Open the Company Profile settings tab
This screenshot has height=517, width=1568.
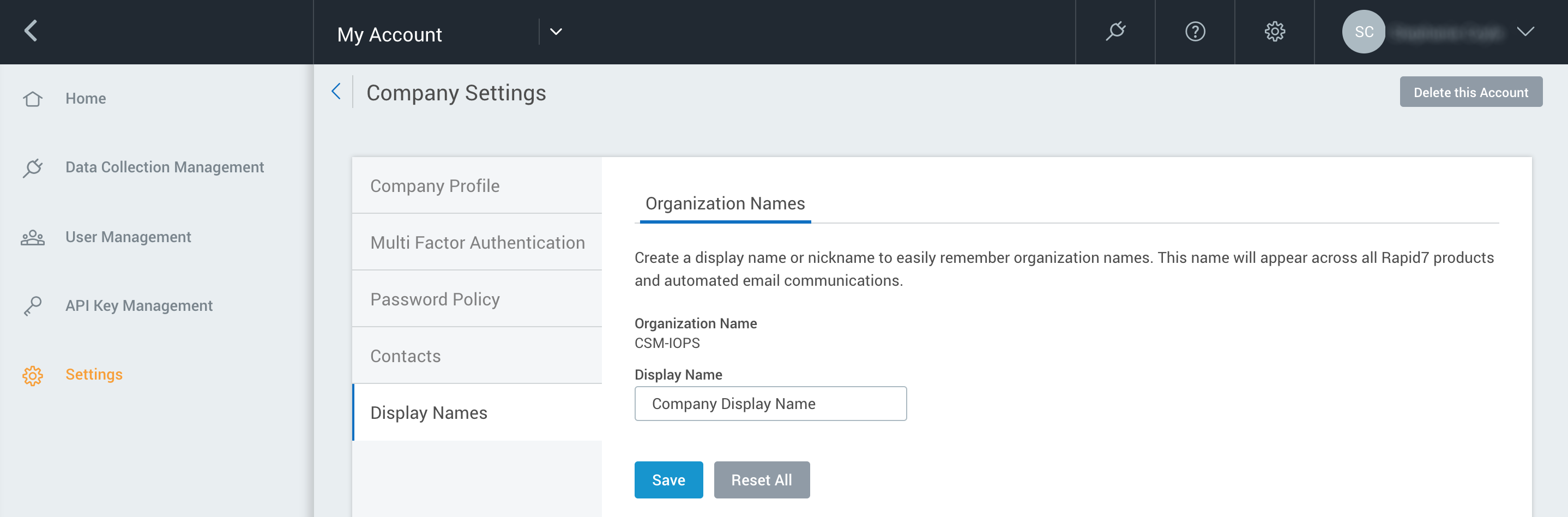[435, 186]
